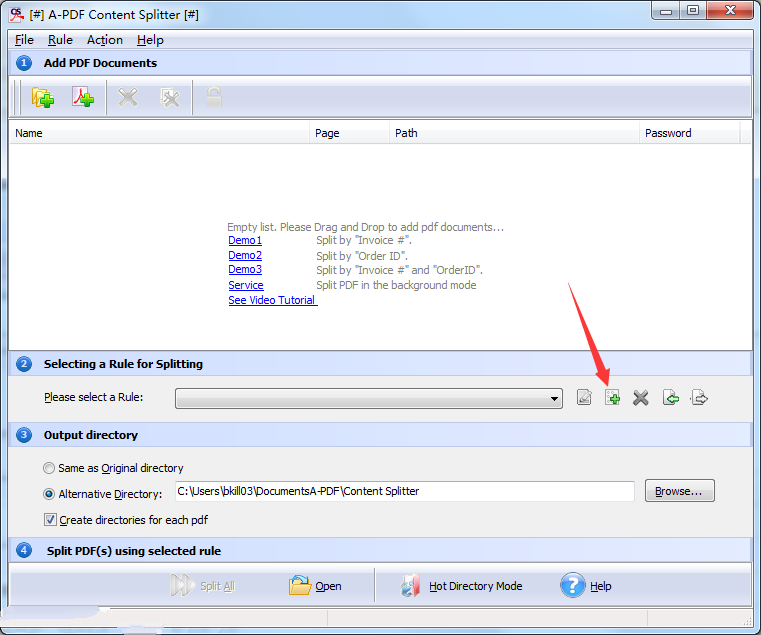Select the Alternative Directory radio button
The image size is (761, 635).
point(49,494)
